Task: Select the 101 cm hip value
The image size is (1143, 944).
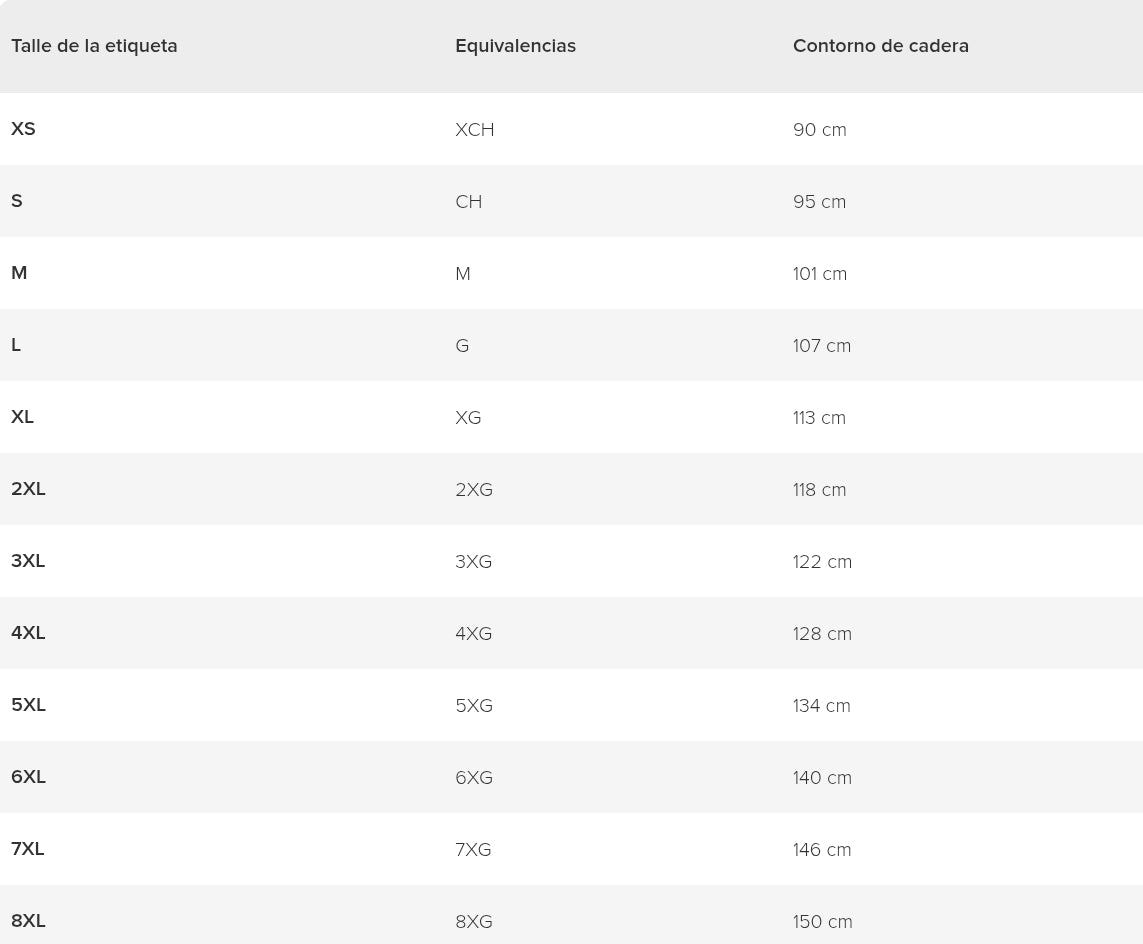Action: (819, 274)
